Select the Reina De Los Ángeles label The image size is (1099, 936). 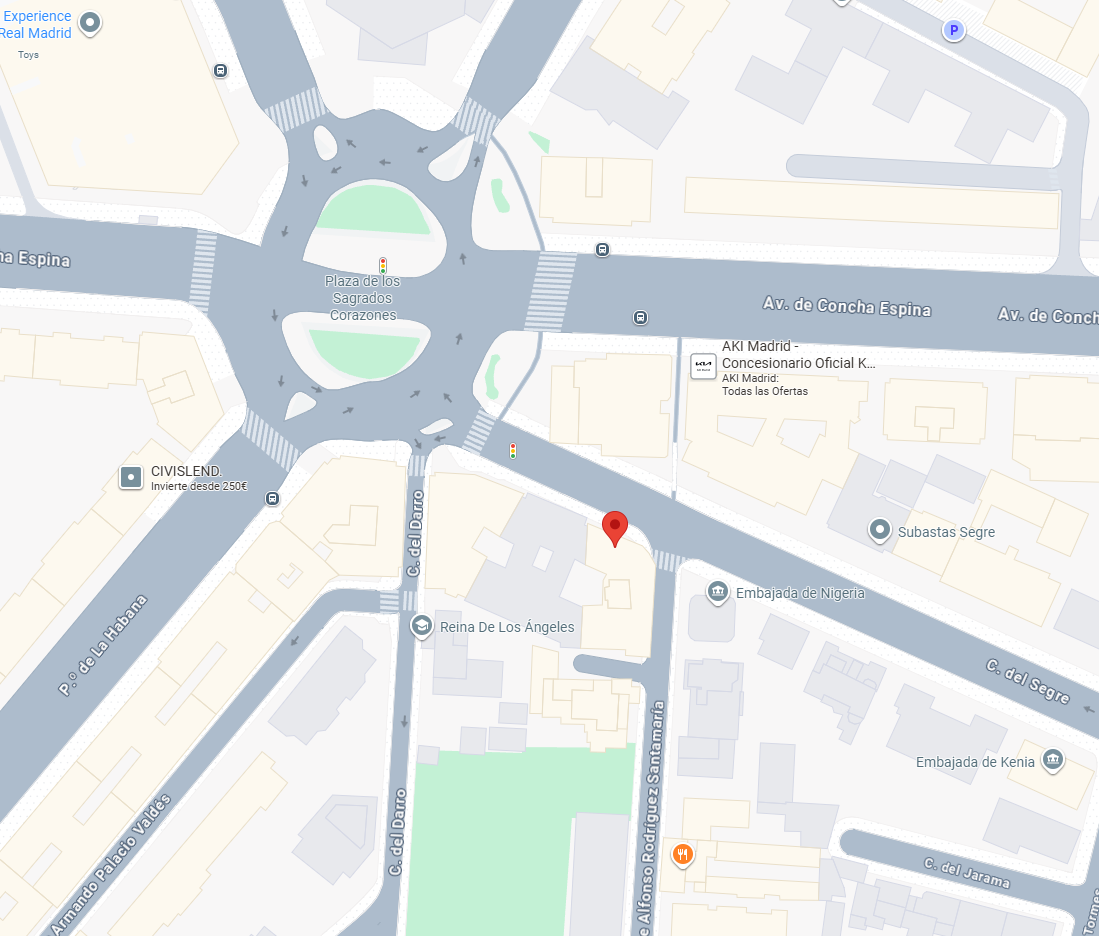pyautogui.click(x=507, y=627)
